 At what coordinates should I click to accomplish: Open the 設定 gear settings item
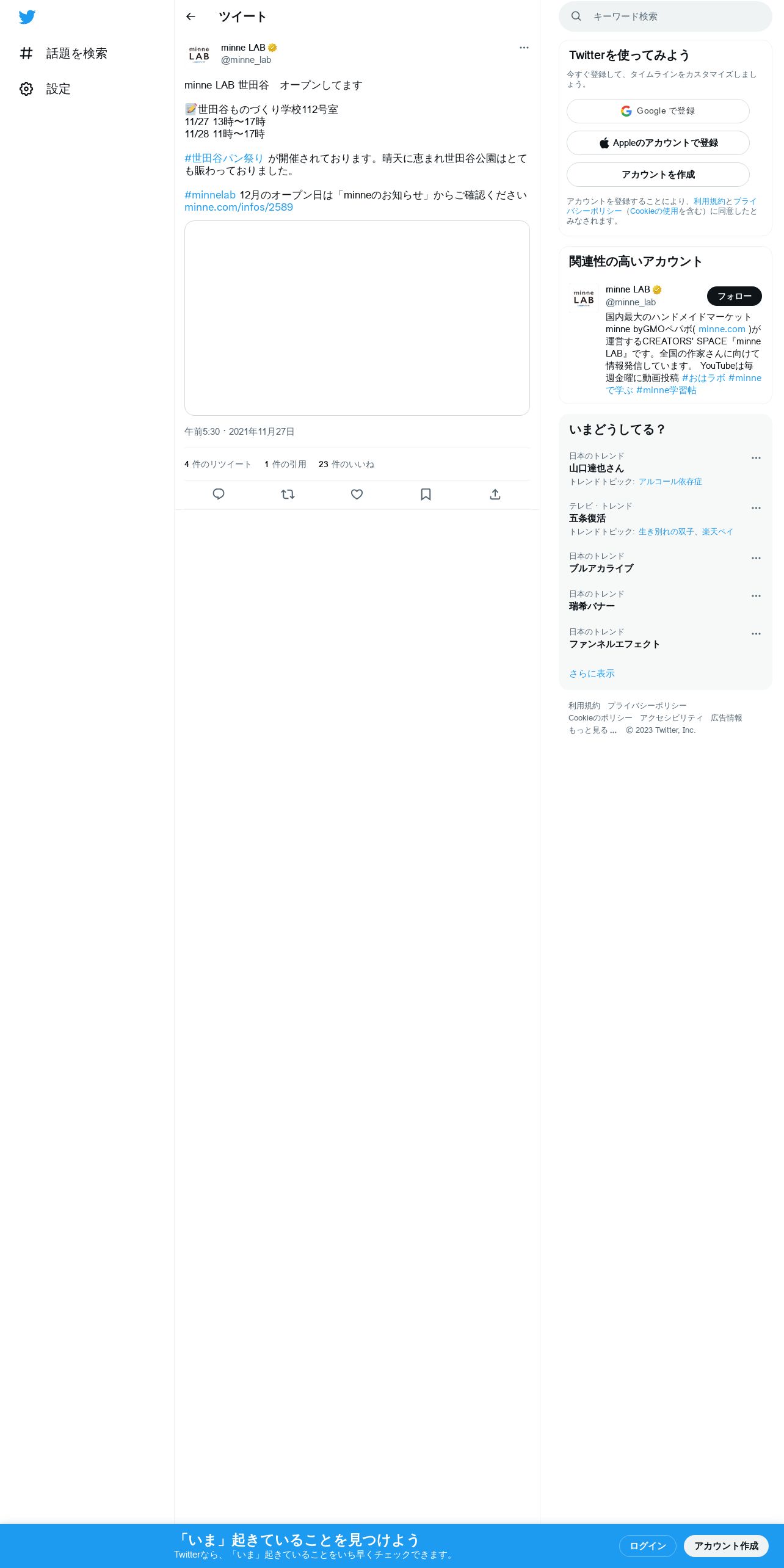[x=46, y=89]
